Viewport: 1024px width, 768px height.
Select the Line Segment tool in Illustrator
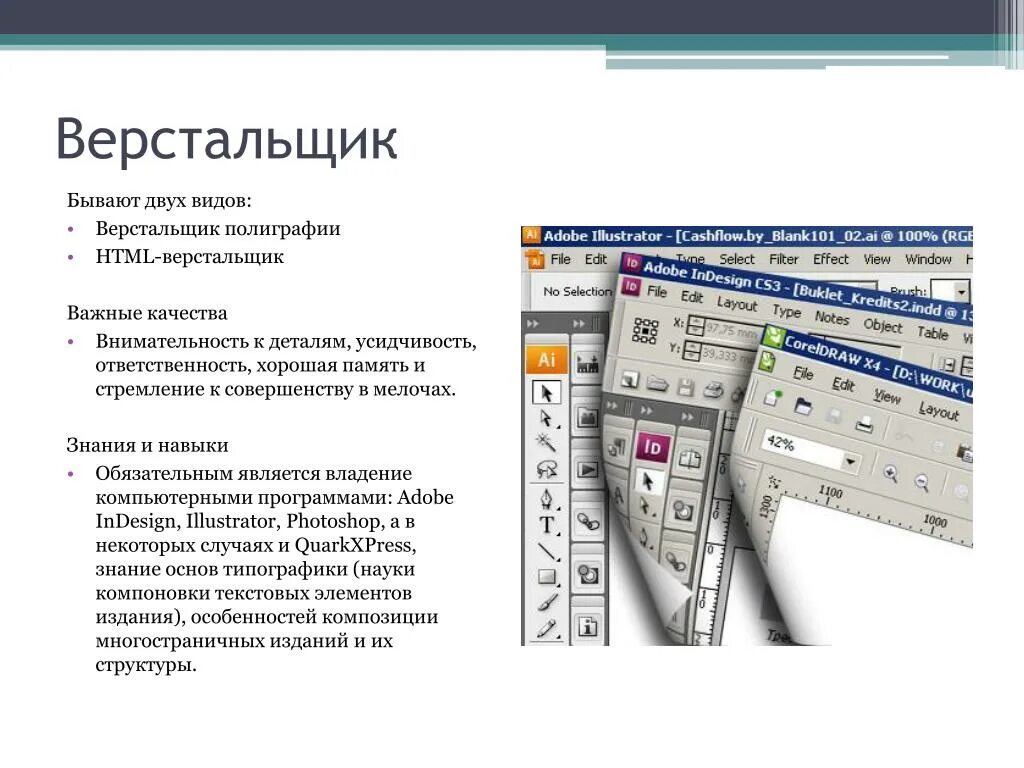tap(547, 551)
